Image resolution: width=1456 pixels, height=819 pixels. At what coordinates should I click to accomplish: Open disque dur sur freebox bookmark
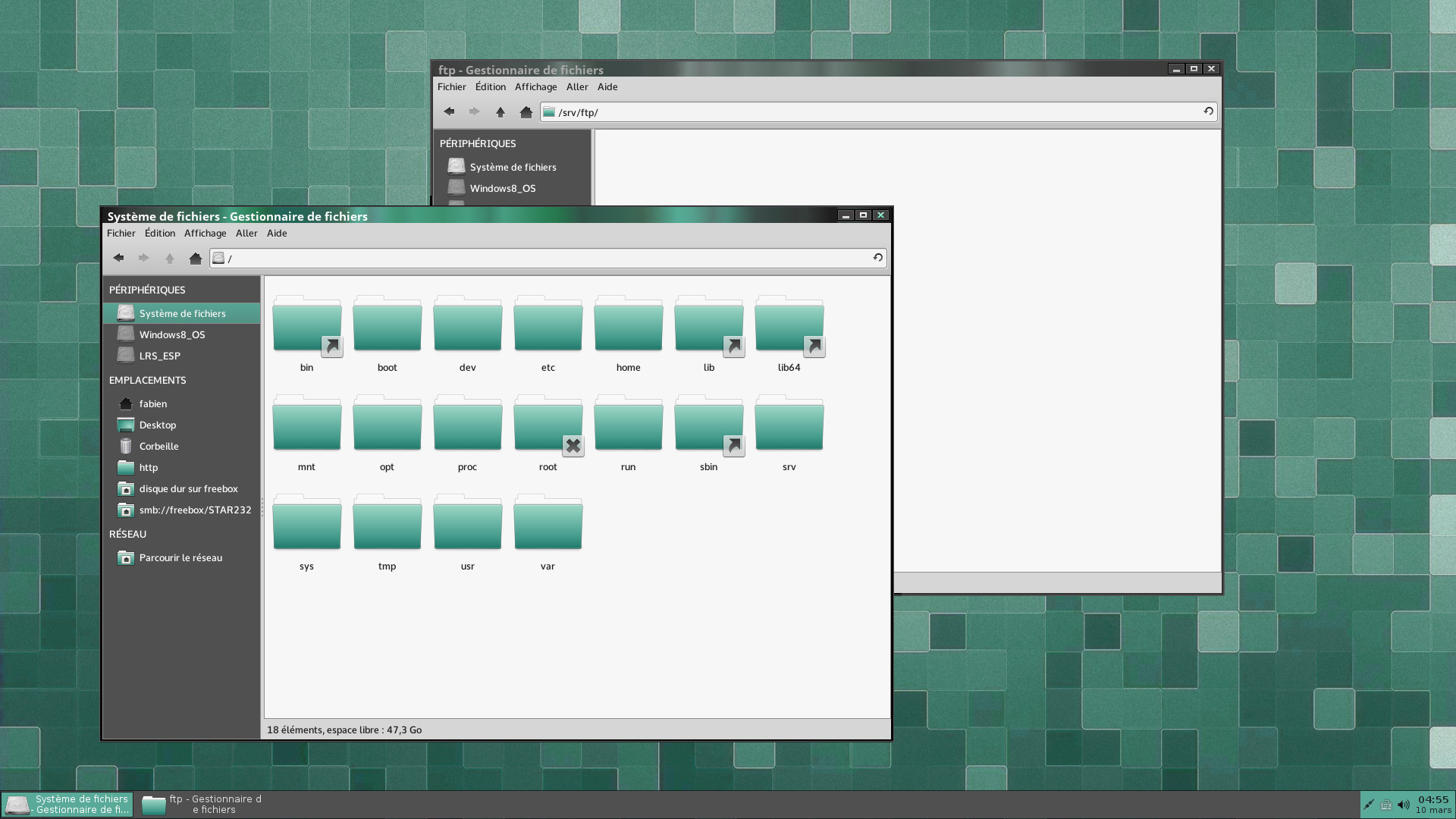pyautogui.click(x=181, y=488)
